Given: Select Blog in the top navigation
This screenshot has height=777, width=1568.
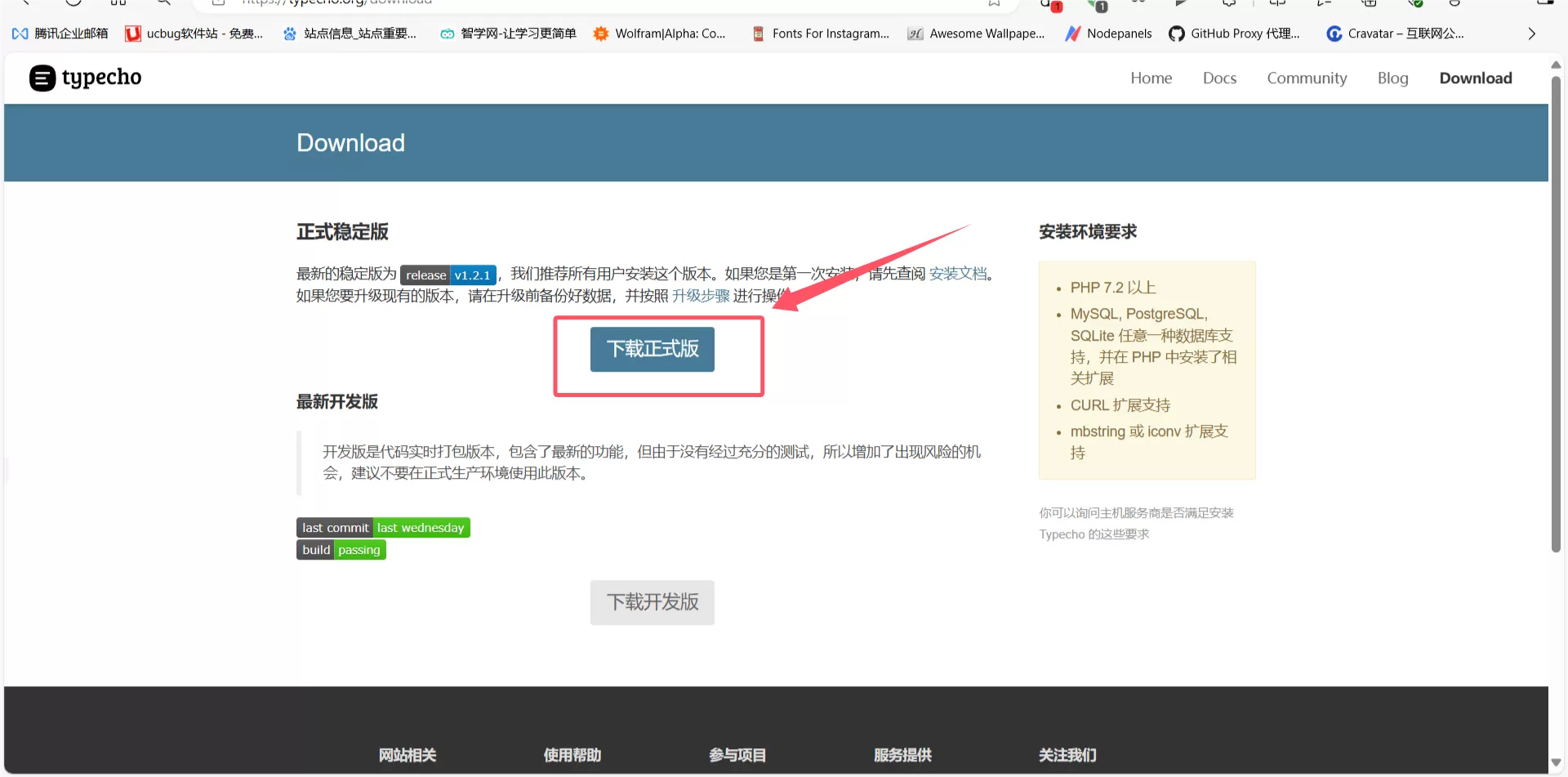Looking at the screenshot, I should [1392, 78].
